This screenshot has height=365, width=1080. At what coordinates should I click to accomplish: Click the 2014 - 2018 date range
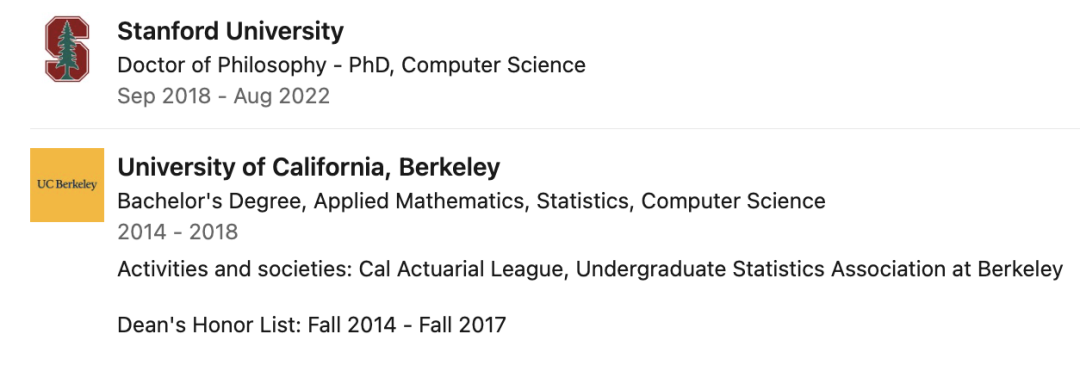(x=178, y=232)
